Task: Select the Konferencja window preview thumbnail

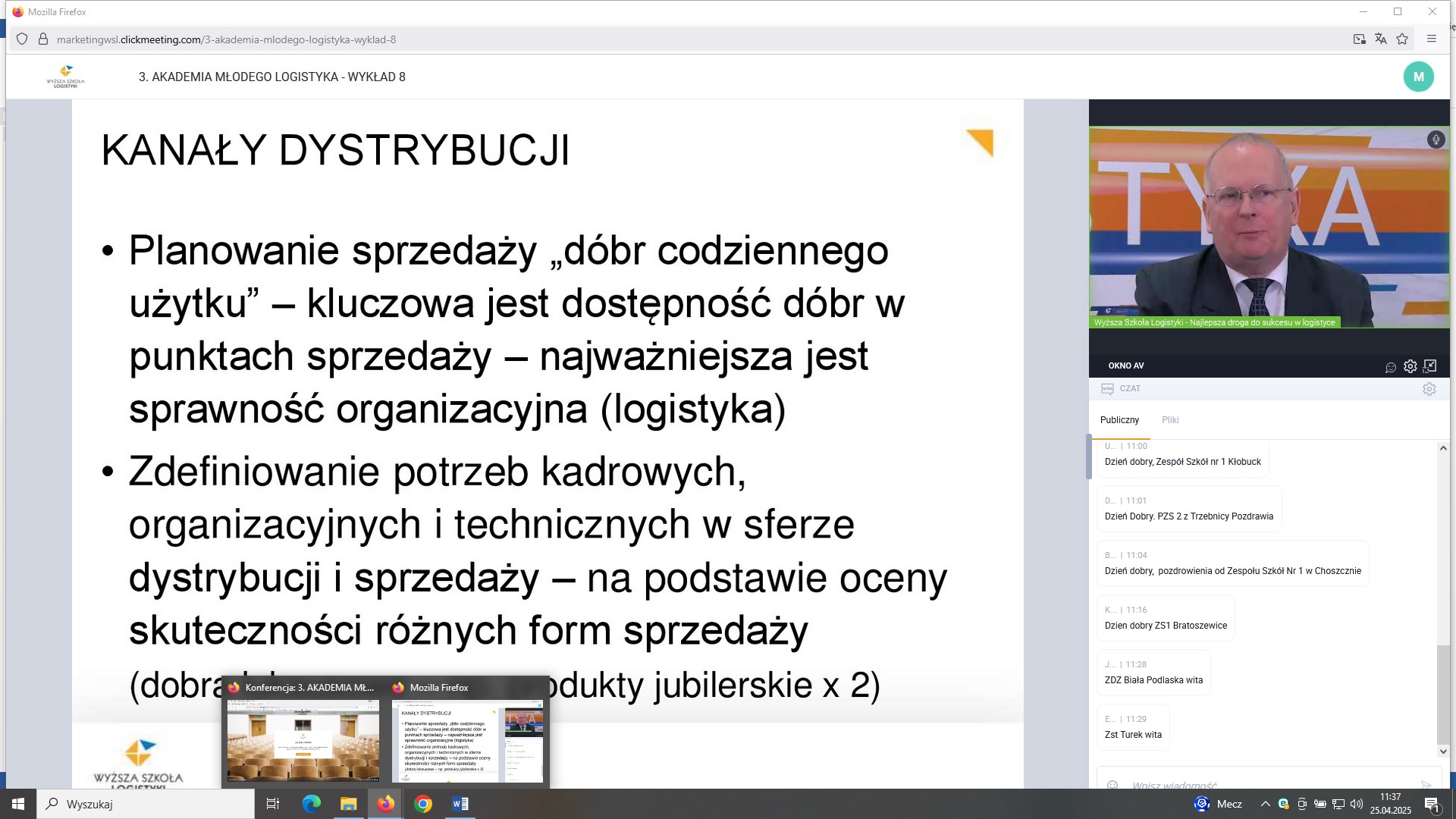Action: (303, 741)
